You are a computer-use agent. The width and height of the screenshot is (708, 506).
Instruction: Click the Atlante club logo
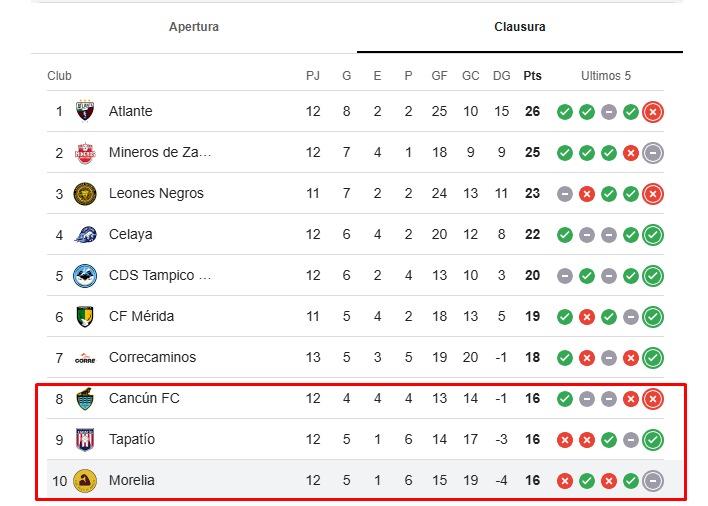(85, 111)
